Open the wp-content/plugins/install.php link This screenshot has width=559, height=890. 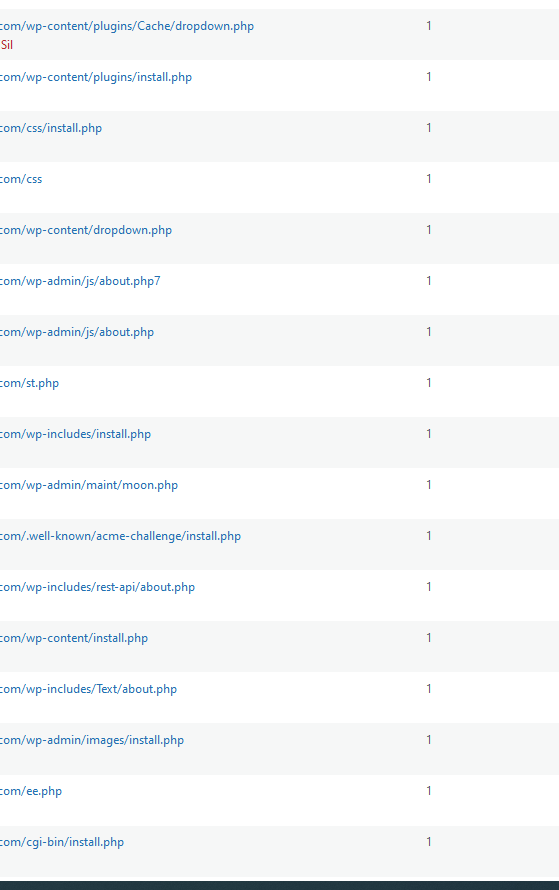96,77
